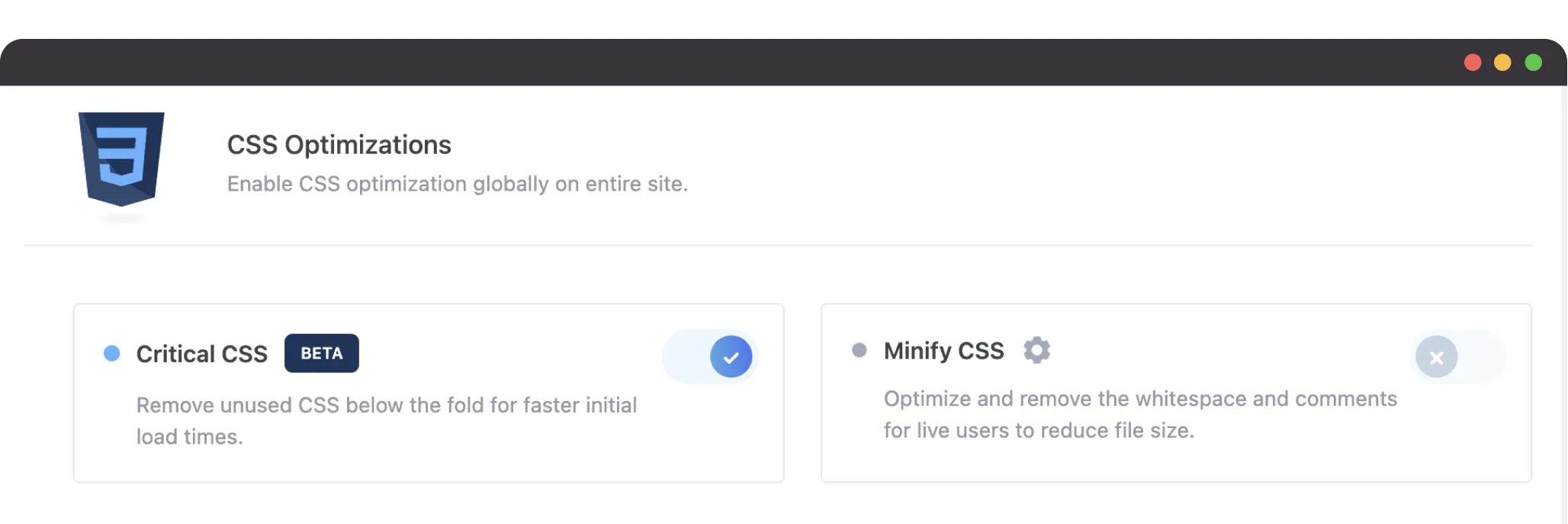Click the Critical CSS title

coord(202,354)
